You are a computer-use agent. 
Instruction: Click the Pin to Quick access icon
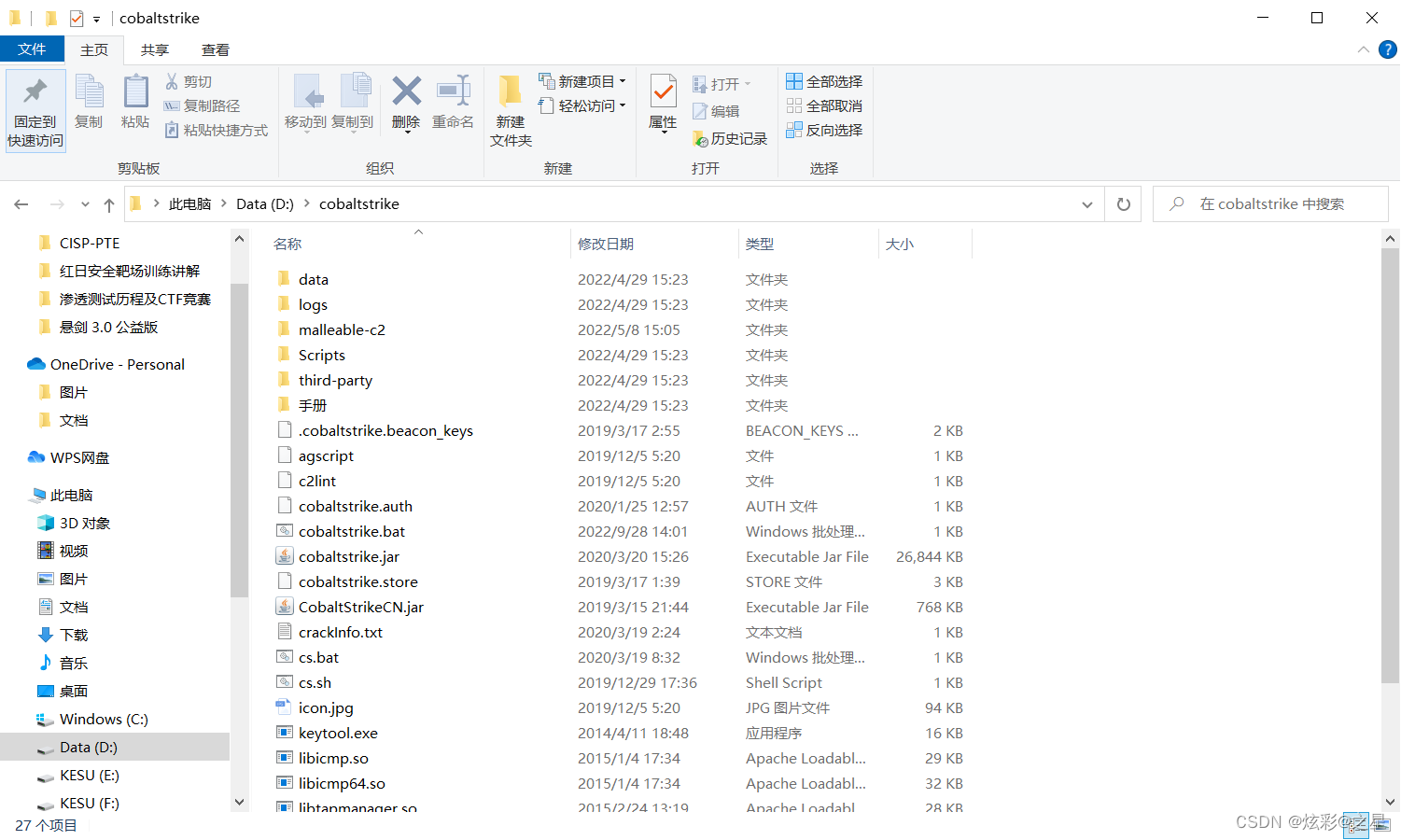(x=35, y=91)
